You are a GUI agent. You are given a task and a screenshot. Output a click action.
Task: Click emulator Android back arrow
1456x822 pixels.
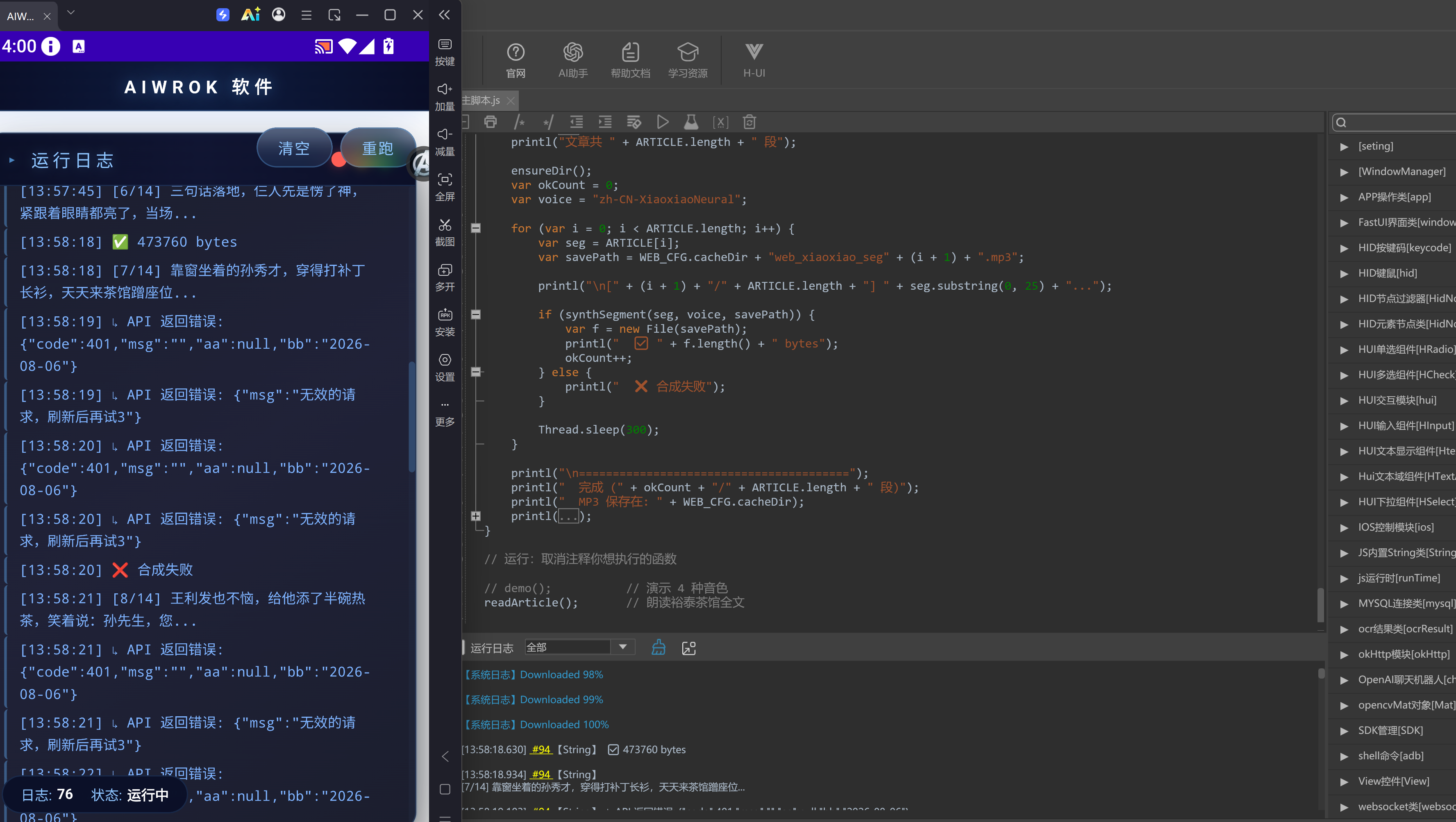point(445,756)
